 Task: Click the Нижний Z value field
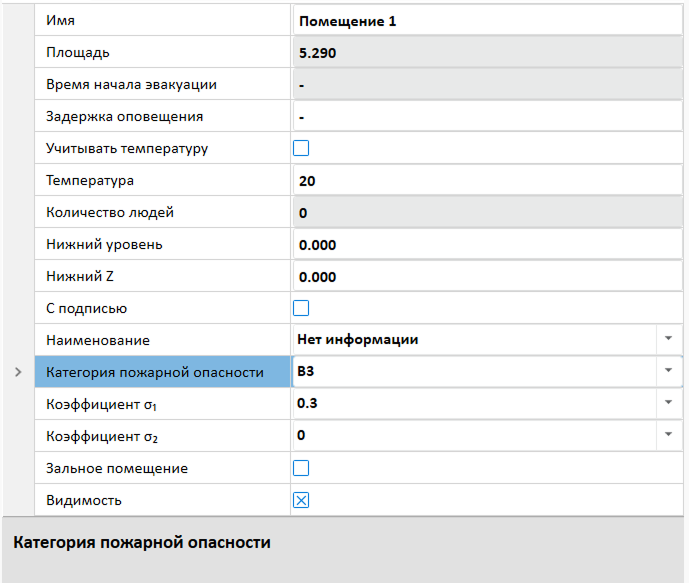tap(487, 277)
